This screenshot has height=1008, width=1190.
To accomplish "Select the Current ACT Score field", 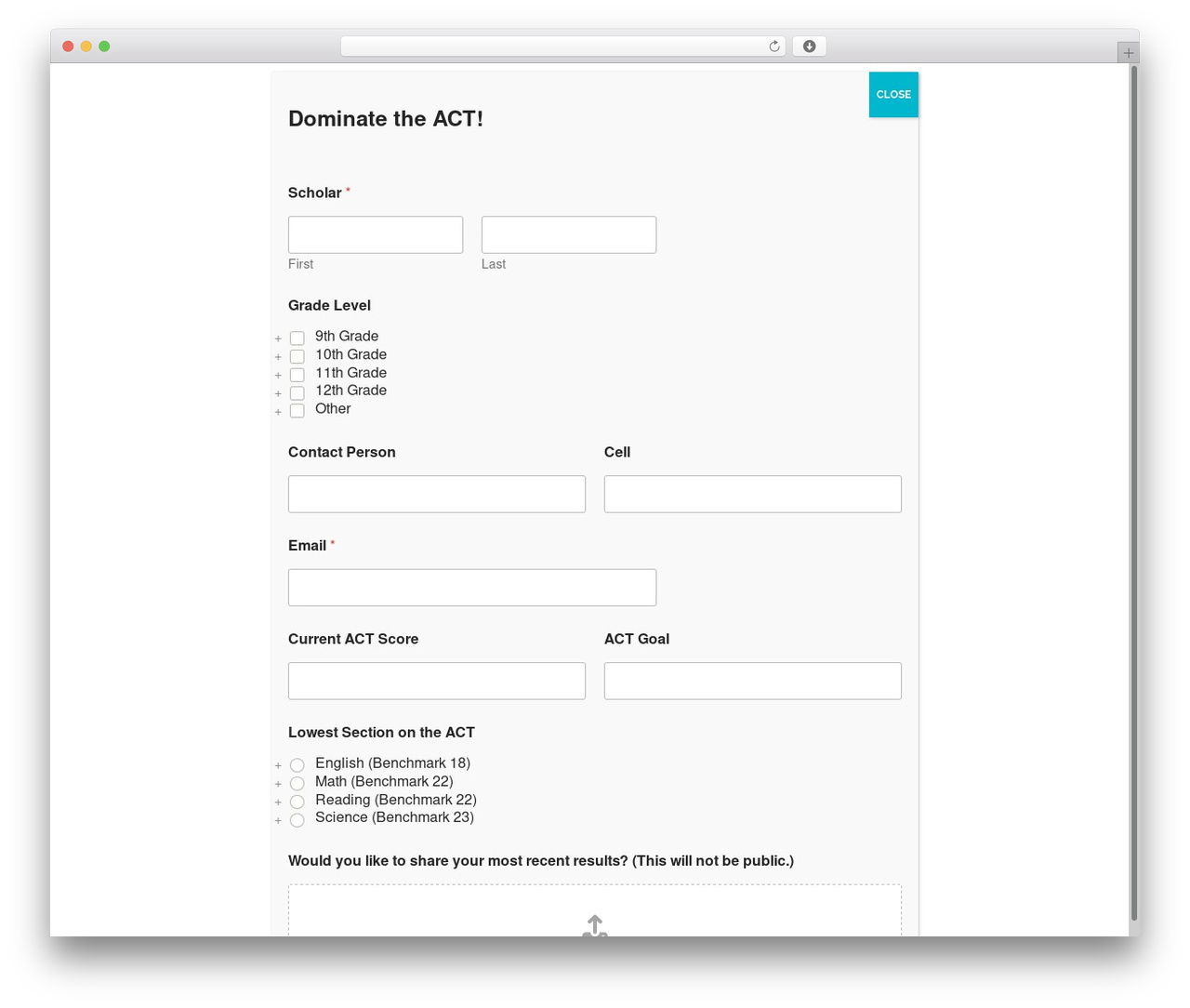I will [437, 682].
